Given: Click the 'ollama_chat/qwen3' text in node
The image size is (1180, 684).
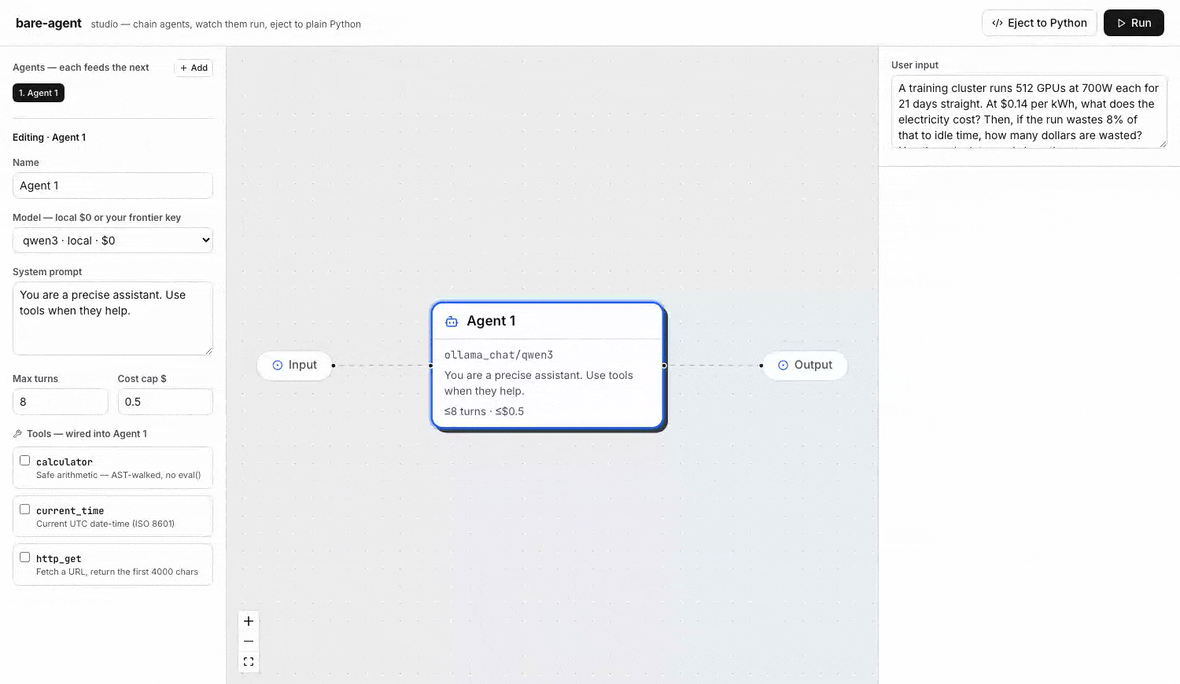Looking at the screenshot, I should (x=498, y=355).
